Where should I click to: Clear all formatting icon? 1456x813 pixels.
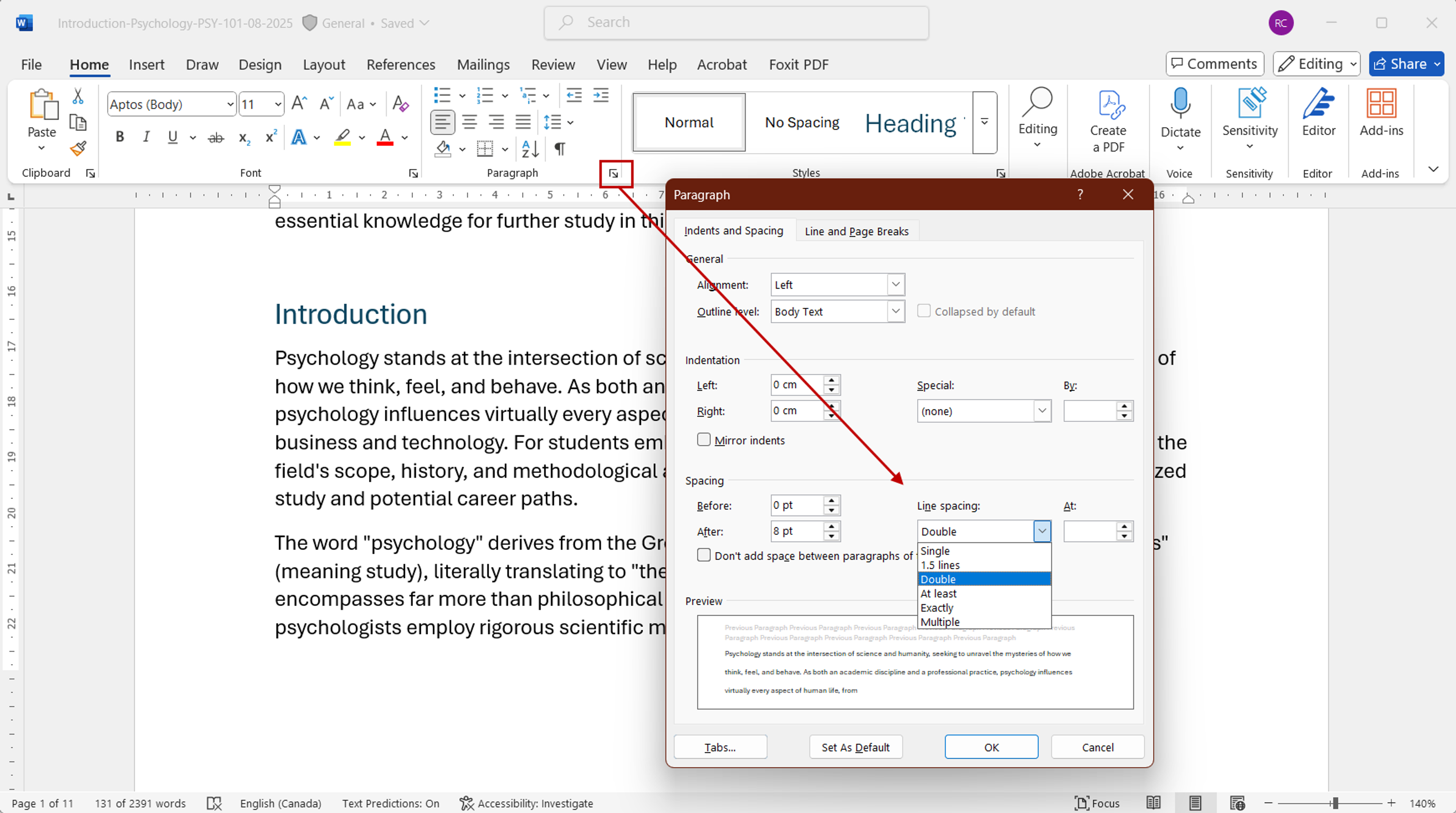pyautogui.click(x=400, y=104)
